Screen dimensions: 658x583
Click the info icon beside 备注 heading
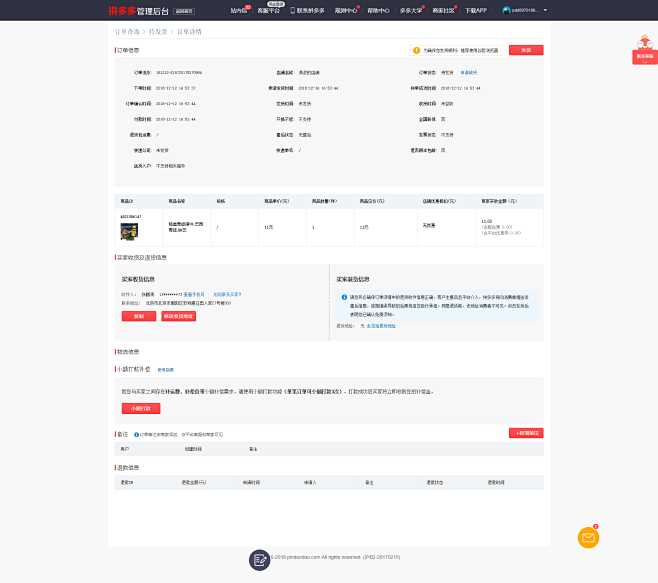coord(136,434)
